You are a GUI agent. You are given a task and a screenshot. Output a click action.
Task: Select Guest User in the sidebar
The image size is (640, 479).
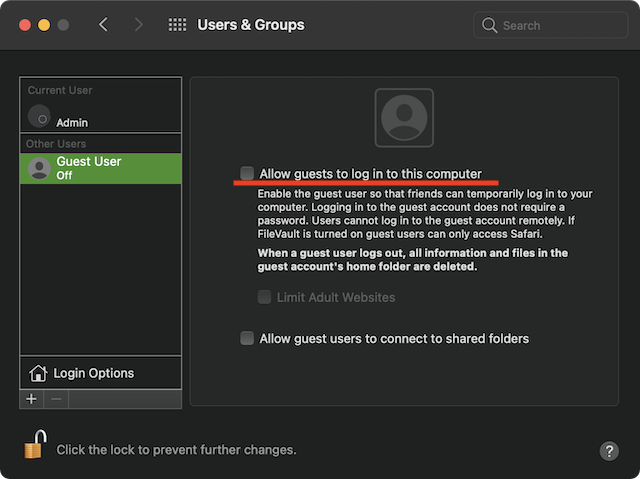(100, 167)
